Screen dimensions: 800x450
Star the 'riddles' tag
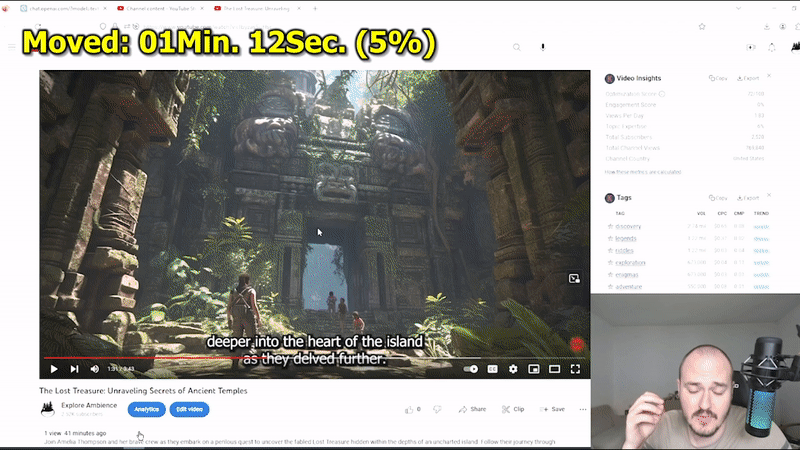pos(610,251)
